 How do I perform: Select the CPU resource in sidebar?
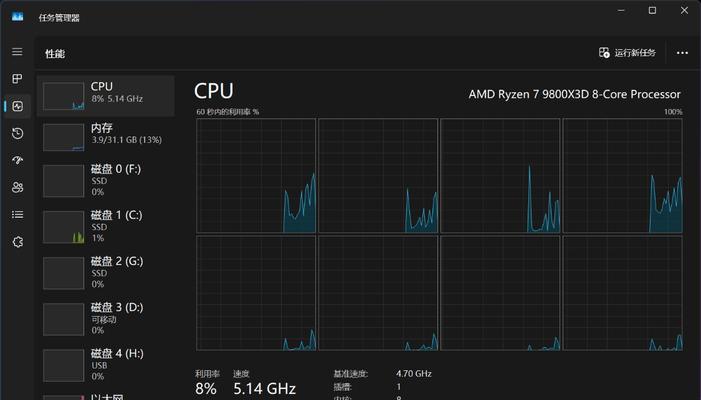click(106, 96)
